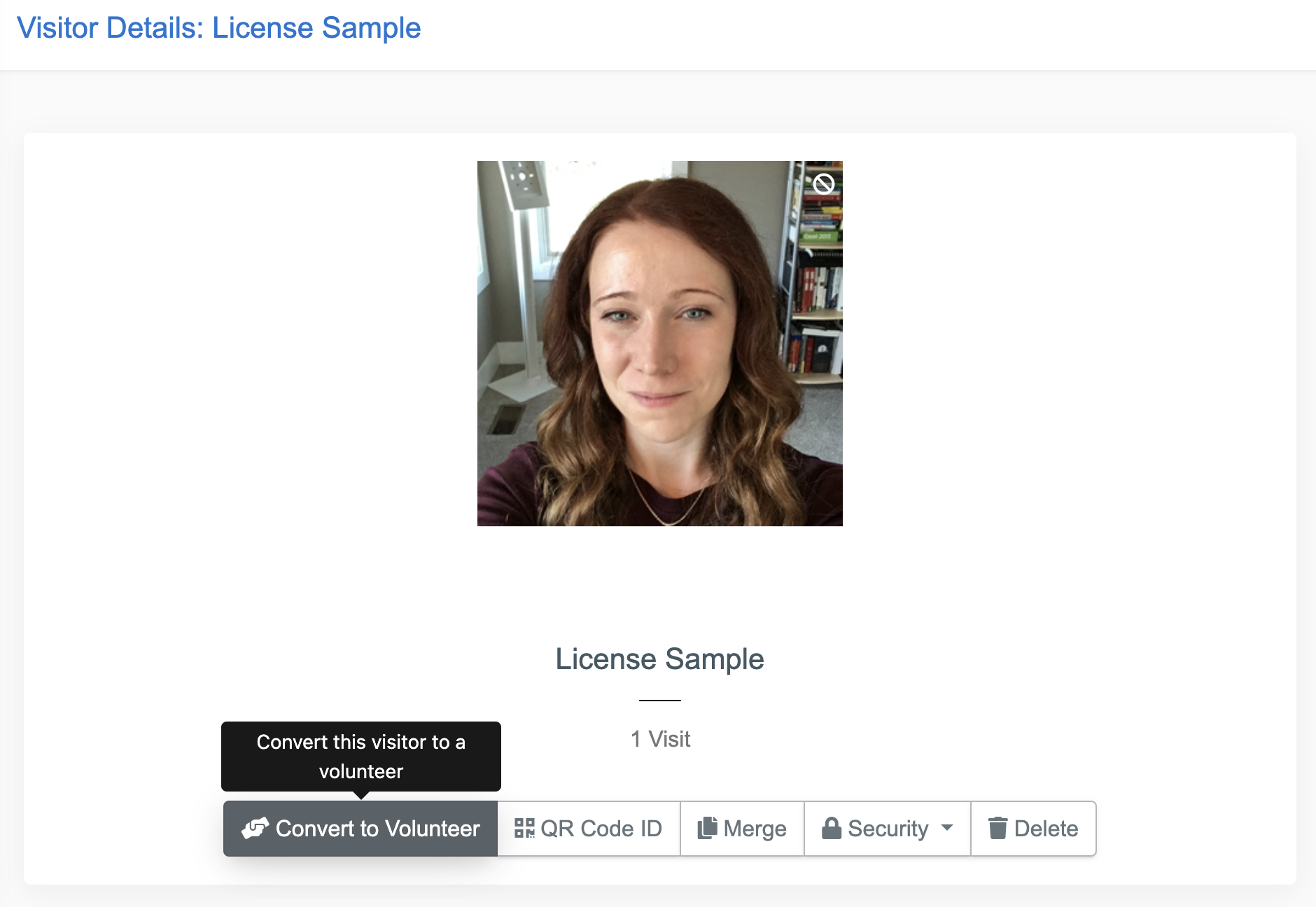Viewport: 1316px width, 907px height.
Task: Click the blank header bar area
Action: 868,34
